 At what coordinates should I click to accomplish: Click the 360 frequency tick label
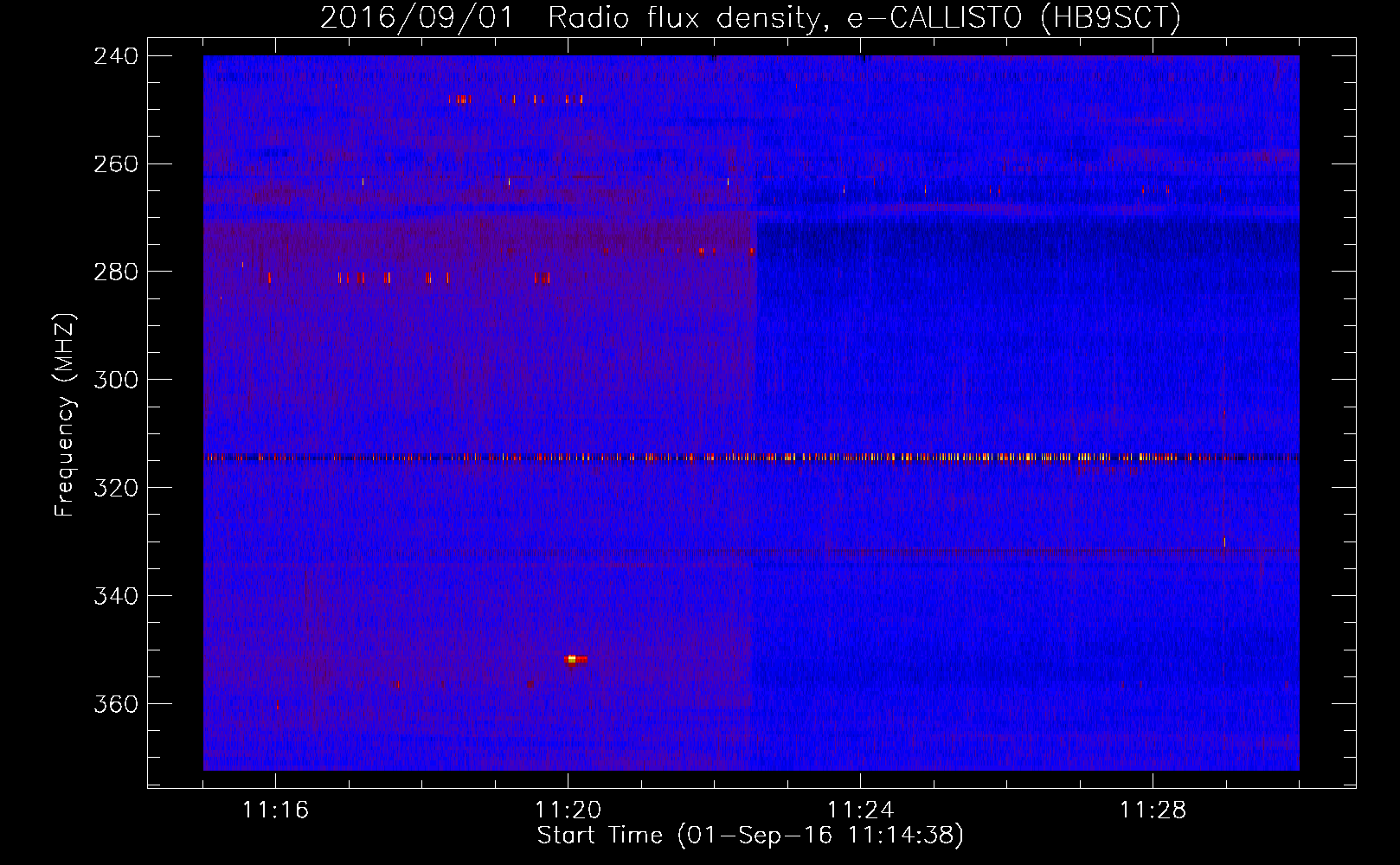click(x=115, y=705)
